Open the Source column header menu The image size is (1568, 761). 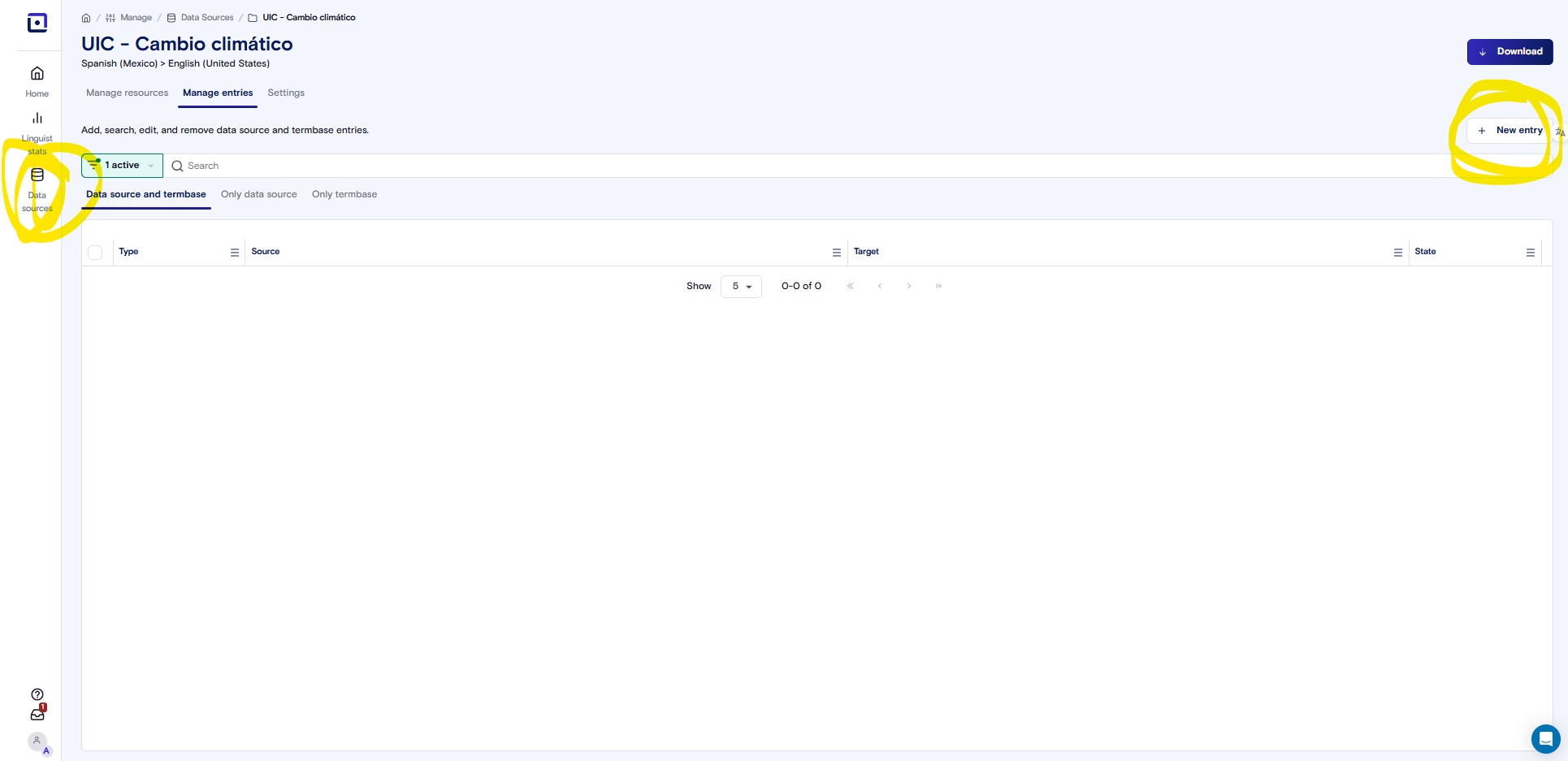pos(837,252)
